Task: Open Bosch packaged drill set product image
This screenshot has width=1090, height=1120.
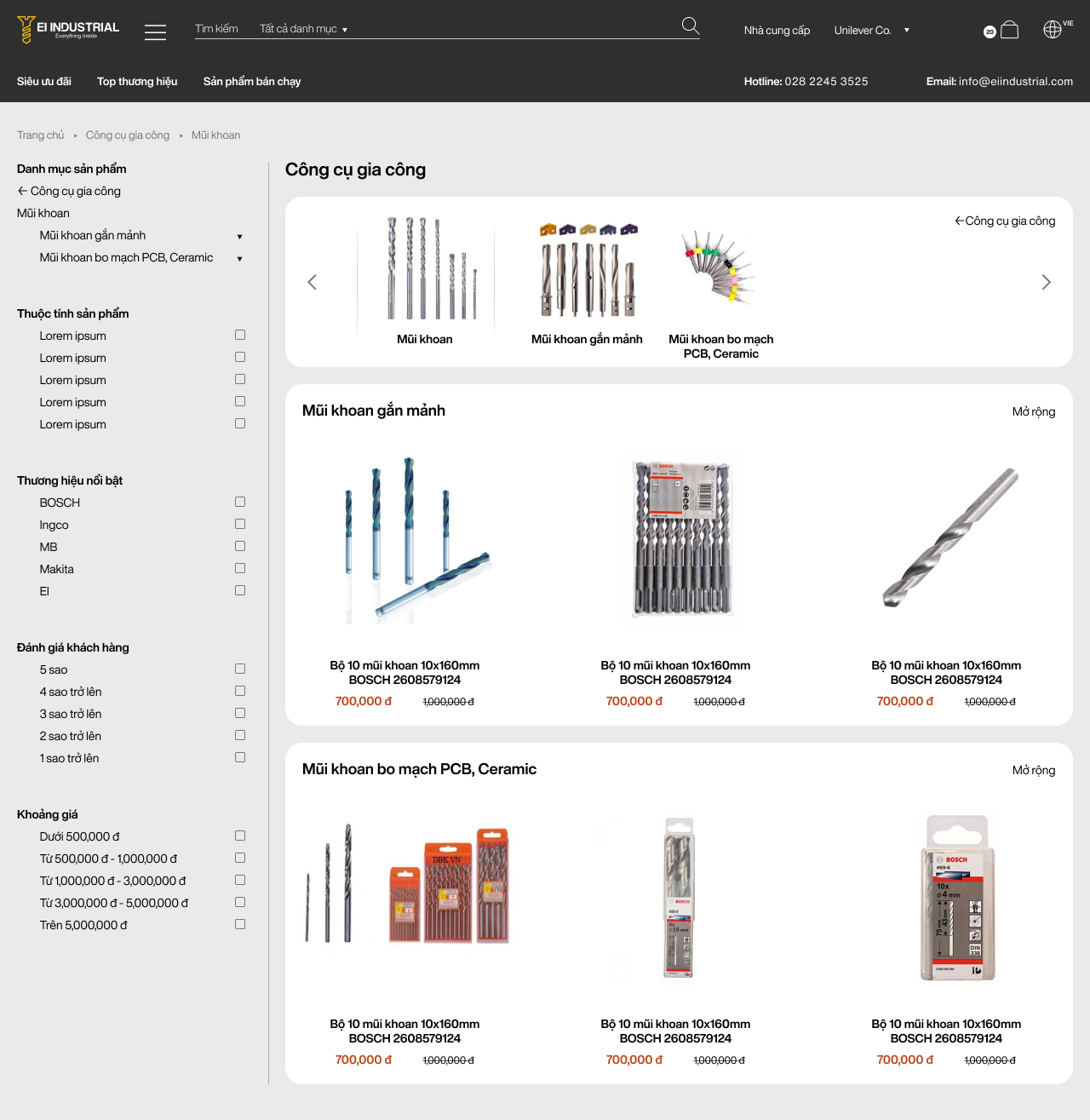Action: (681, 539)
